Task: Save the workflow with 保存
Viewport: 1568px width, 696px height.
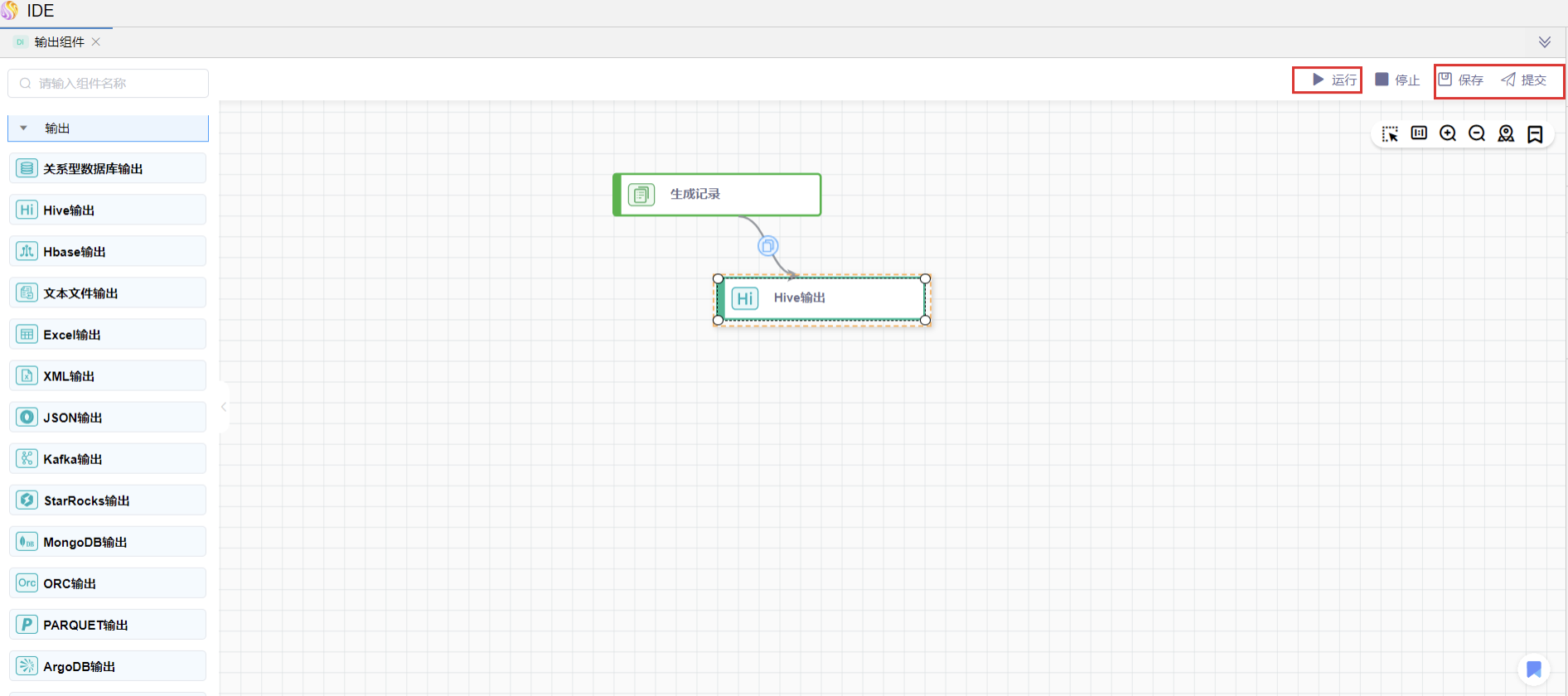Action: tap(1461, 80)
